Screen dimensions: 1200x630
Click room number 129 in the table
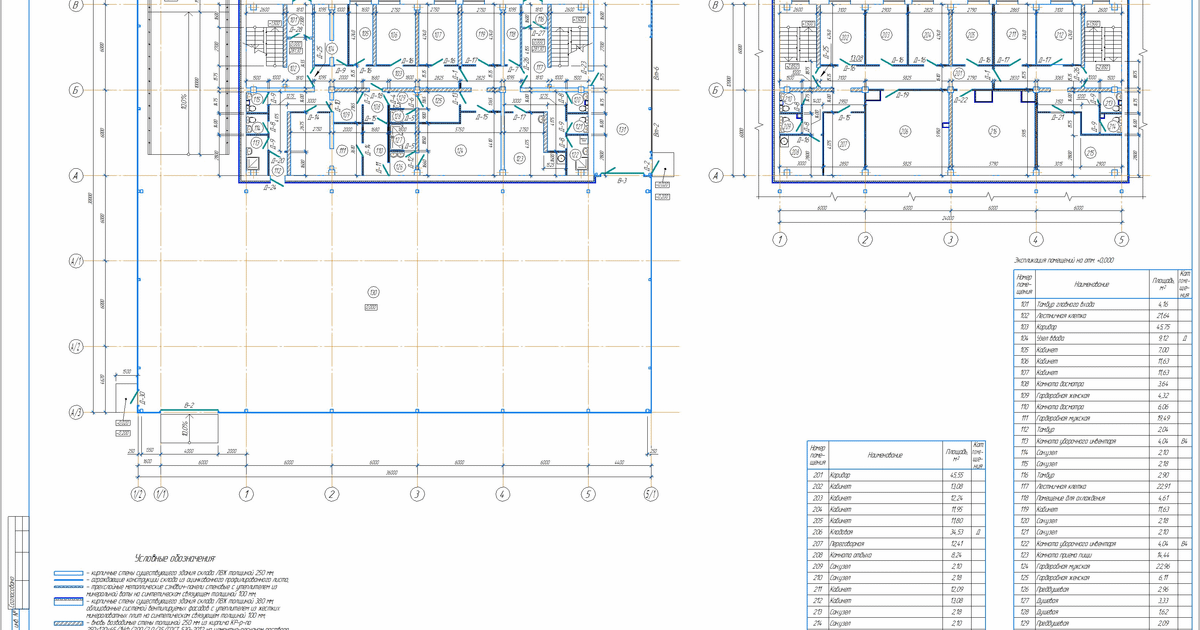click(1023, 623)
